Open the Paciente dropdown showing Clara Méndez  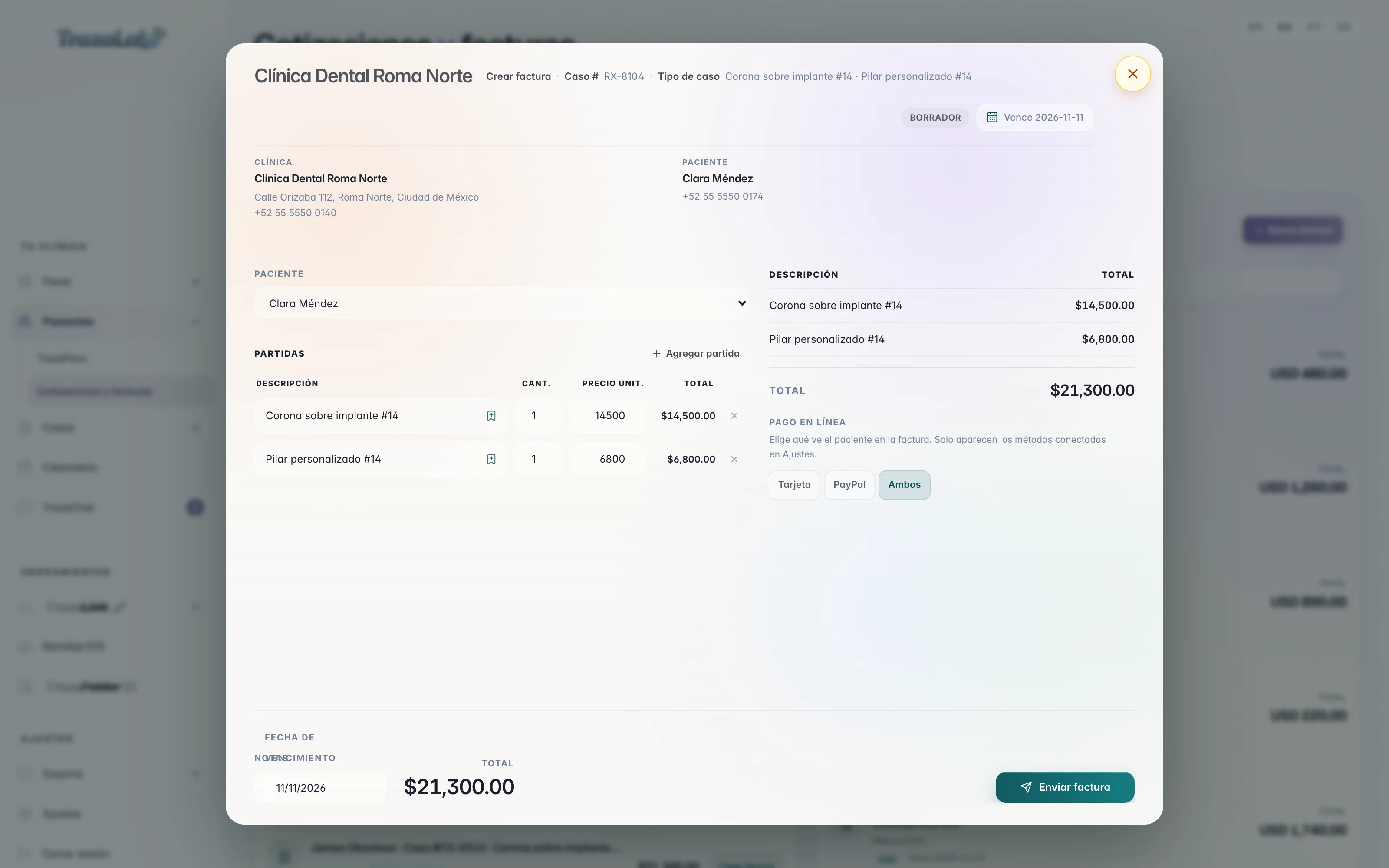[x=501, y=303]
